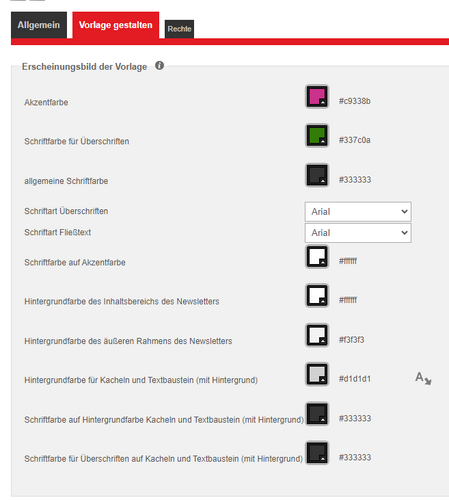Image resolution: width=449 pixels, height=500 pixels.
Task: Open the Rechte tab
Action: point(179,29)
